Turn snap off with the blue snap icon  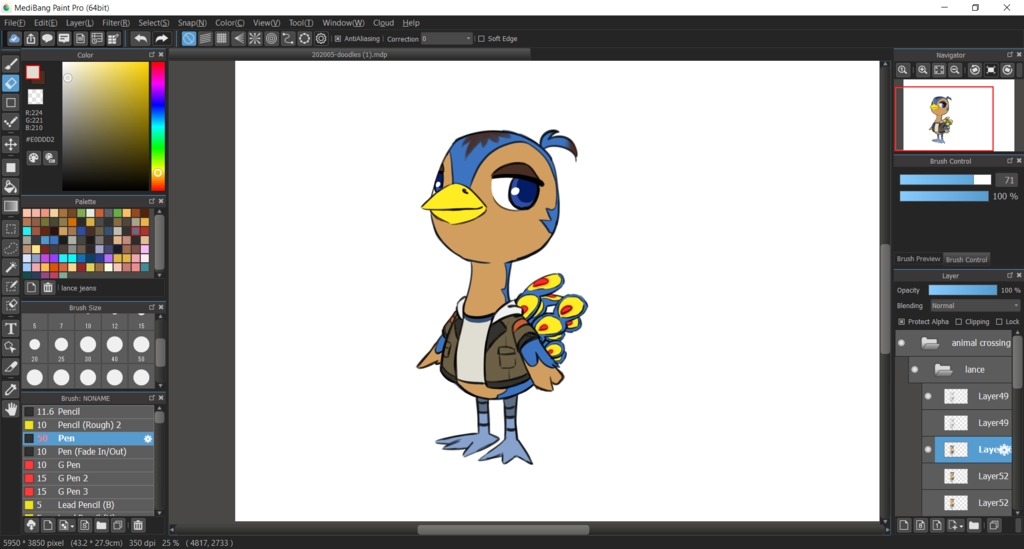pyautogui.click(x=189, y=39)
